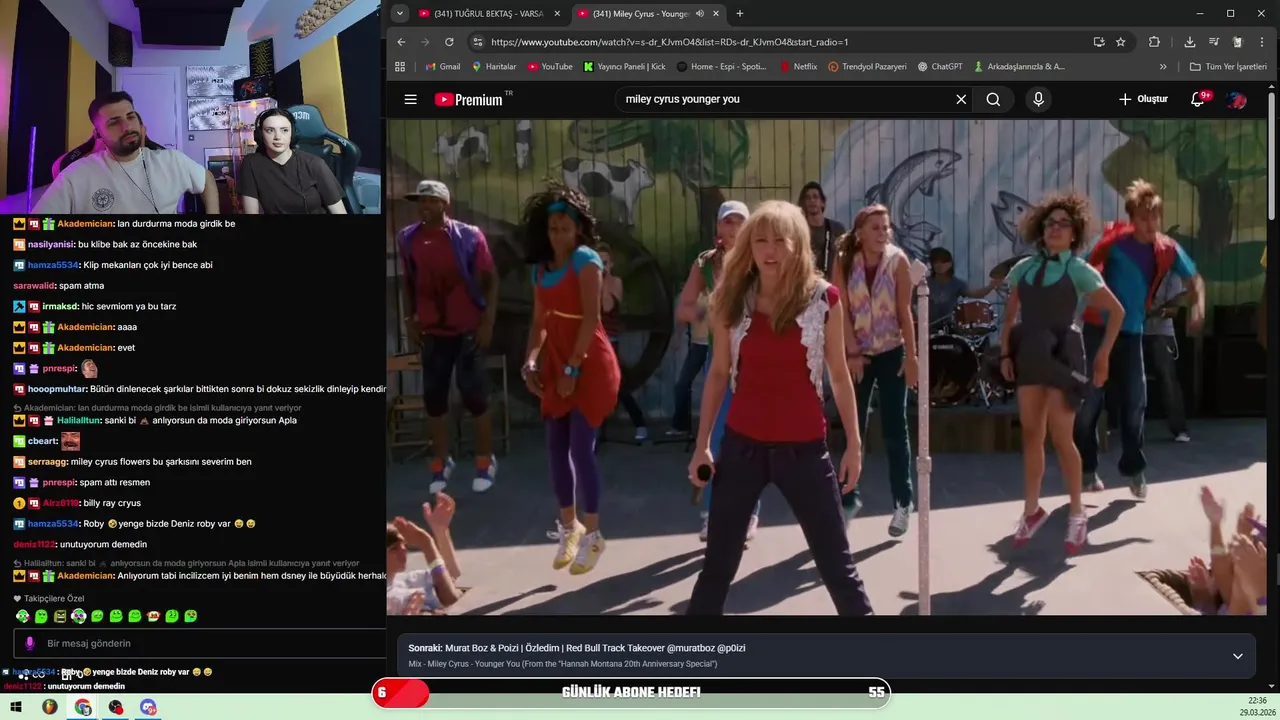Click username serraagg in chat

(x=47, y=462)
